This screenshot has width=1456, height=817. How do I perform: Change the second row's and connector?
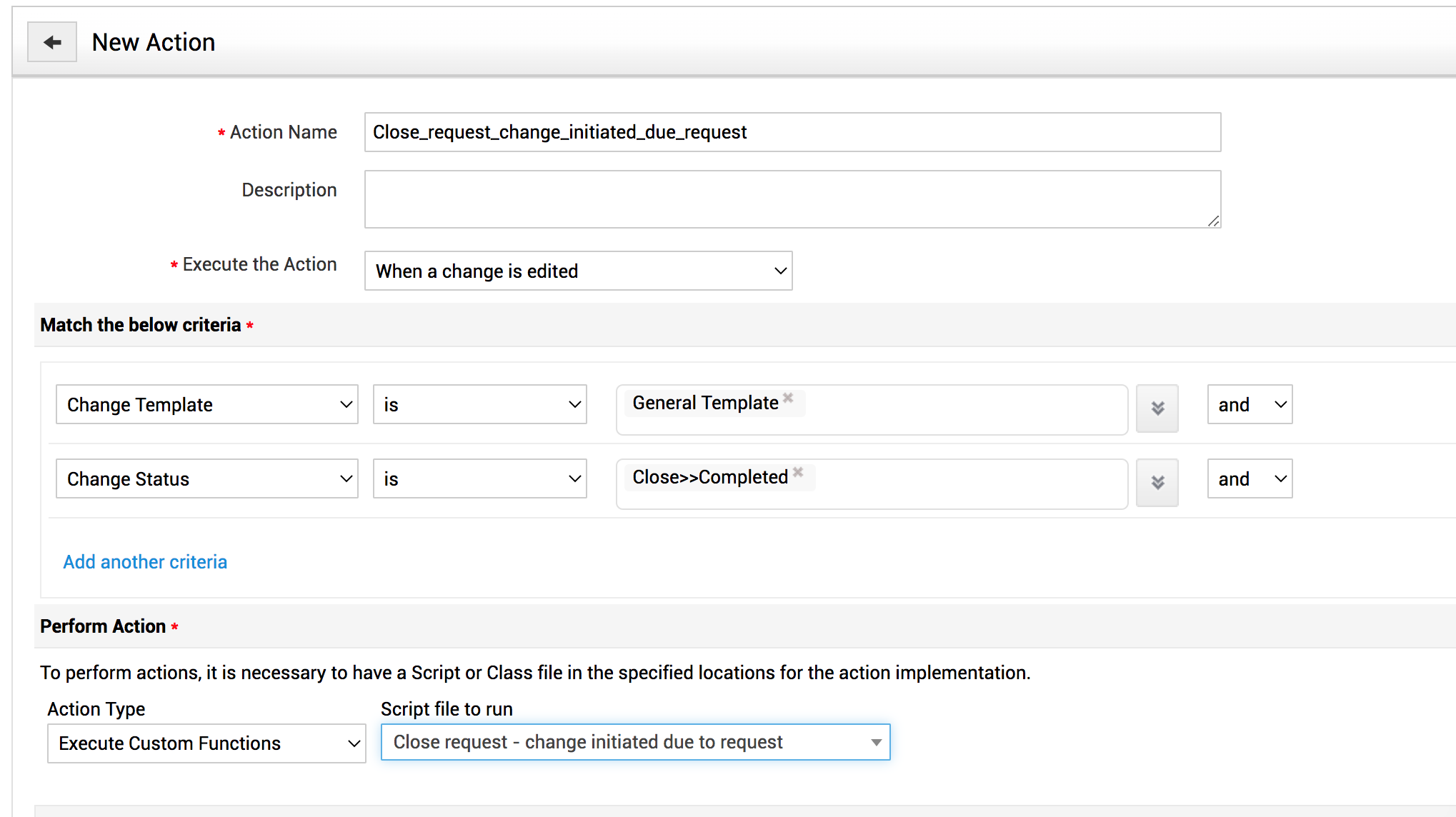point(1250,479)
